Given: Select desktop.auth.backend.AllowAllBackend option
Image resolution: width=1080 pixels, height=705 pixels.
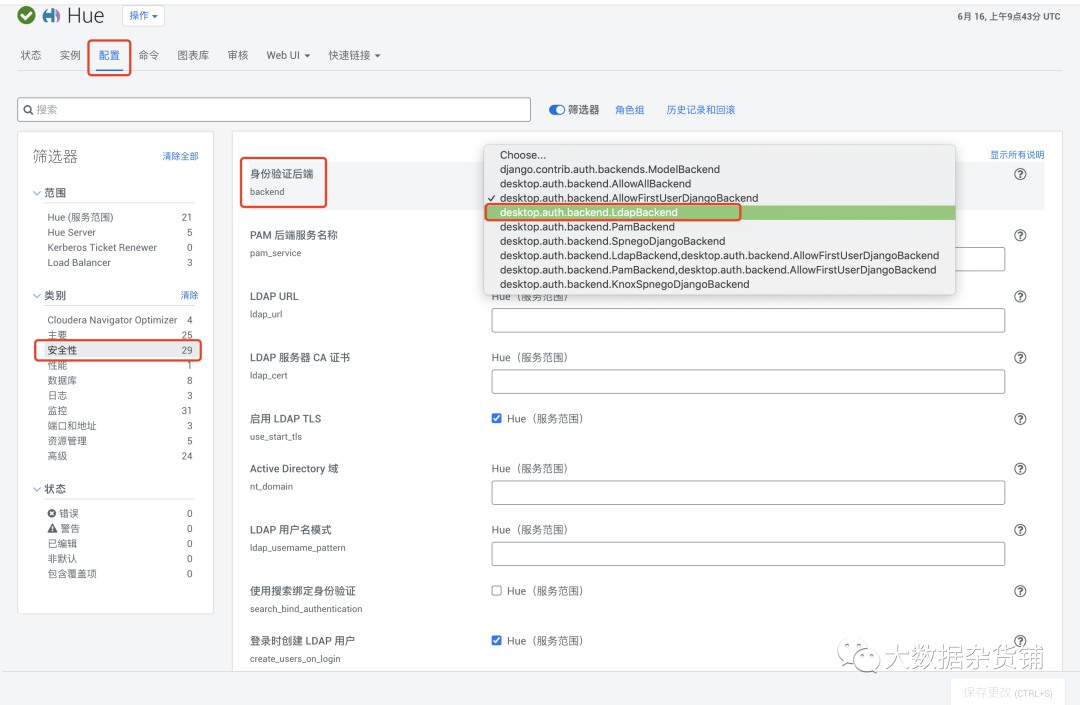Looking at the screenshot, I should [x=719, y=184].
